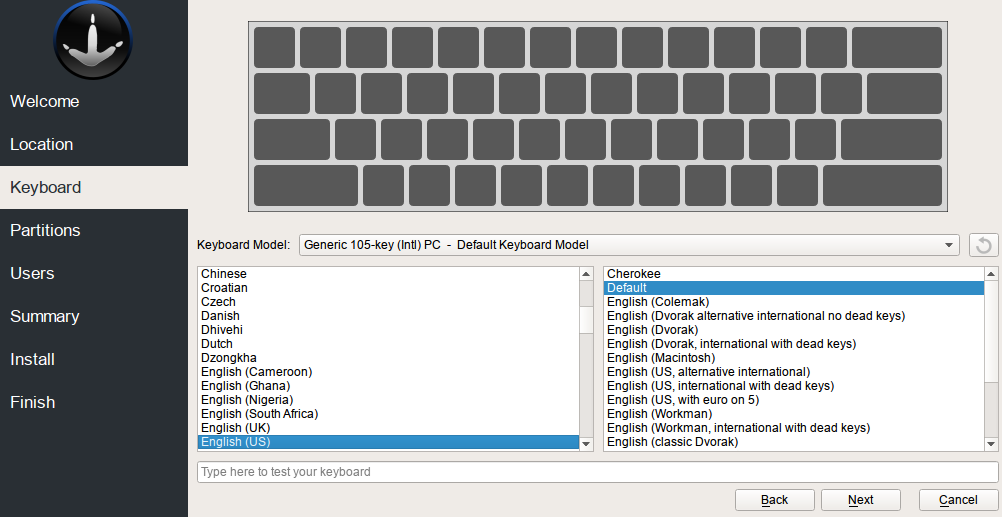Click down arrow of language list scrollbar
The height and width of the screenshot is (517, 1002).
click(x=586, y=444)
